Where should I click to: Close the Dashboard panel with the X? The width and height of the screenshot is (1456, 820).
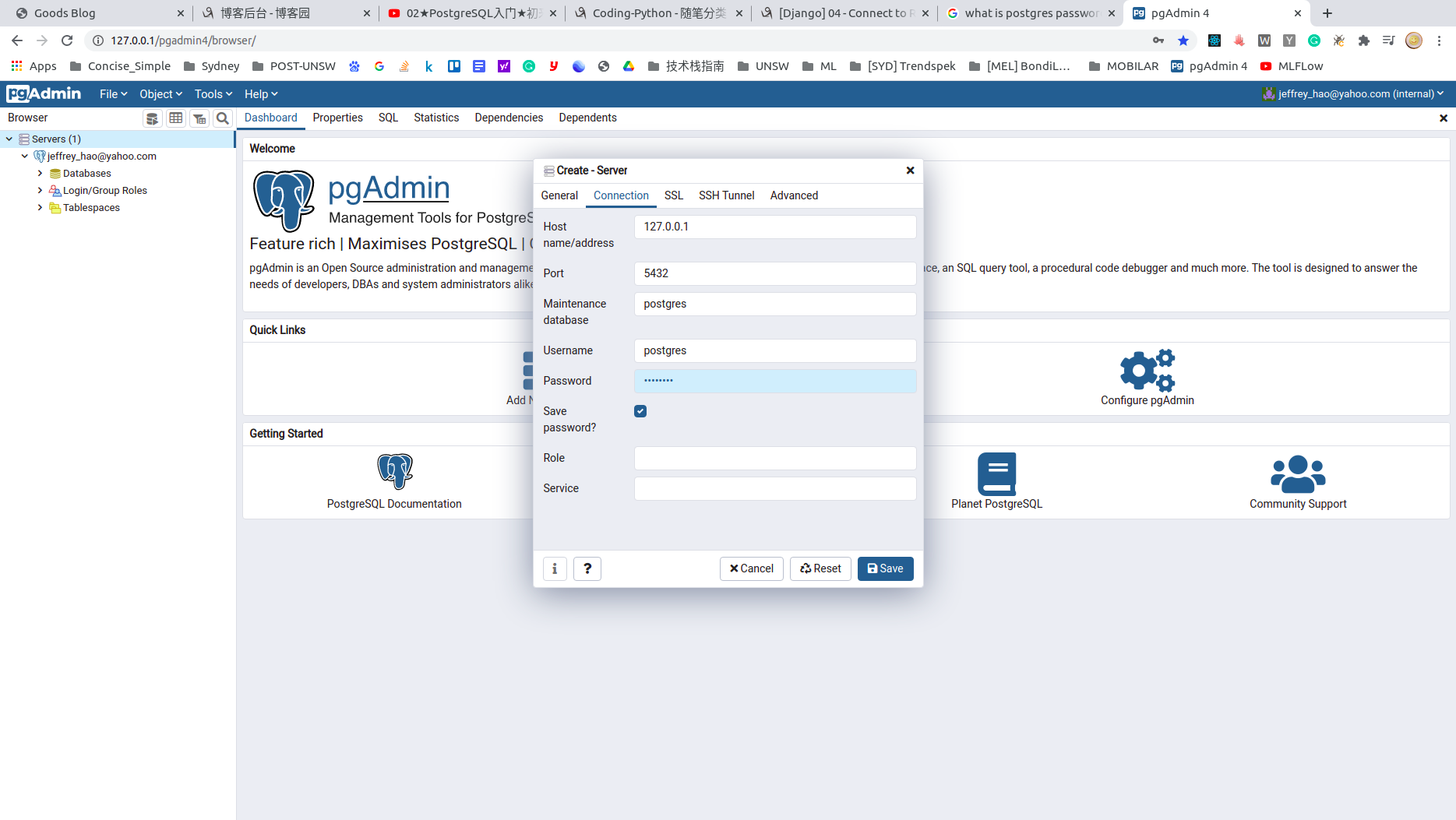click(1444, 118)
